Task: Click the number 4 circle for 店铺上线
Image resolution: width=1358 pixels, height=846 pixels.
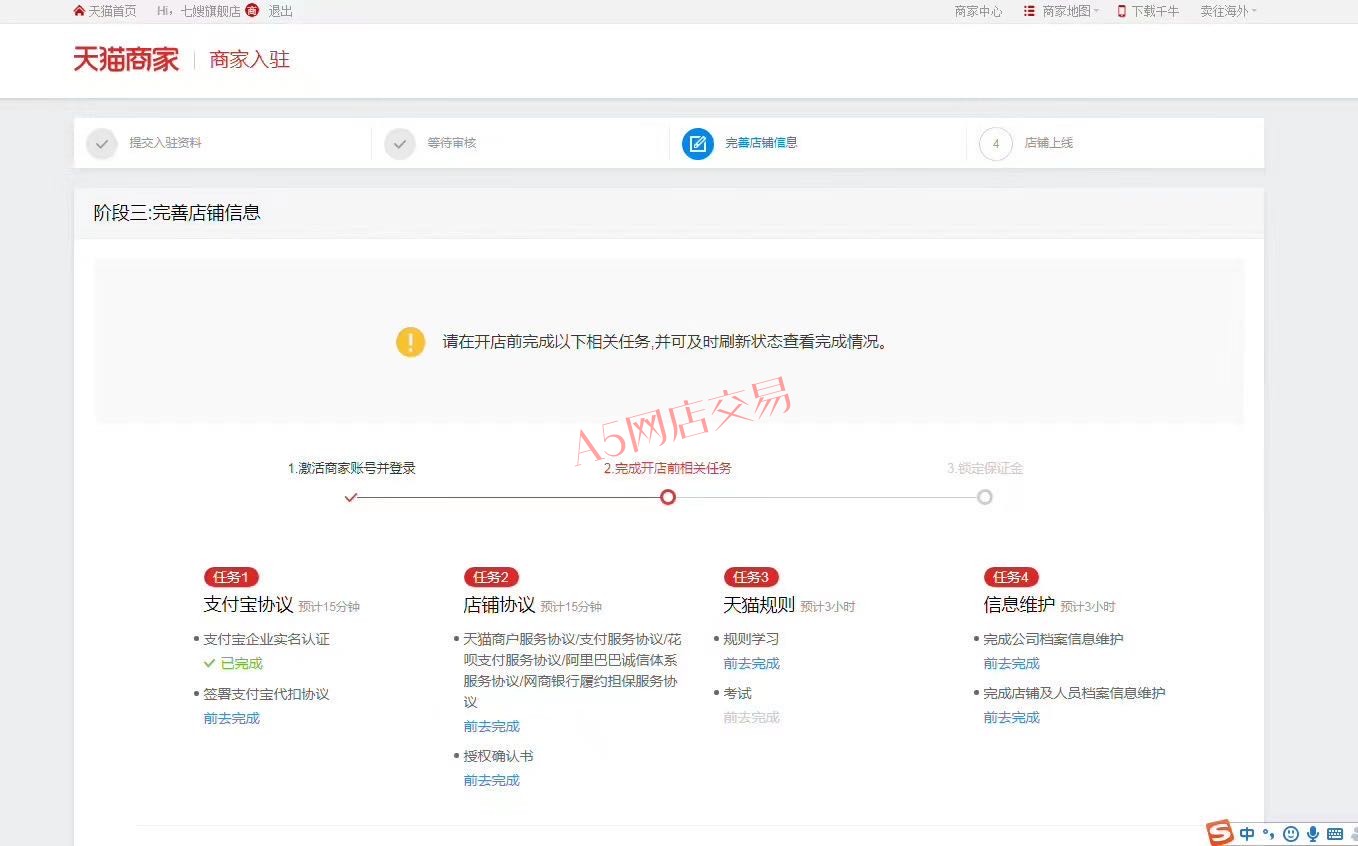Action: click(996, 143)
